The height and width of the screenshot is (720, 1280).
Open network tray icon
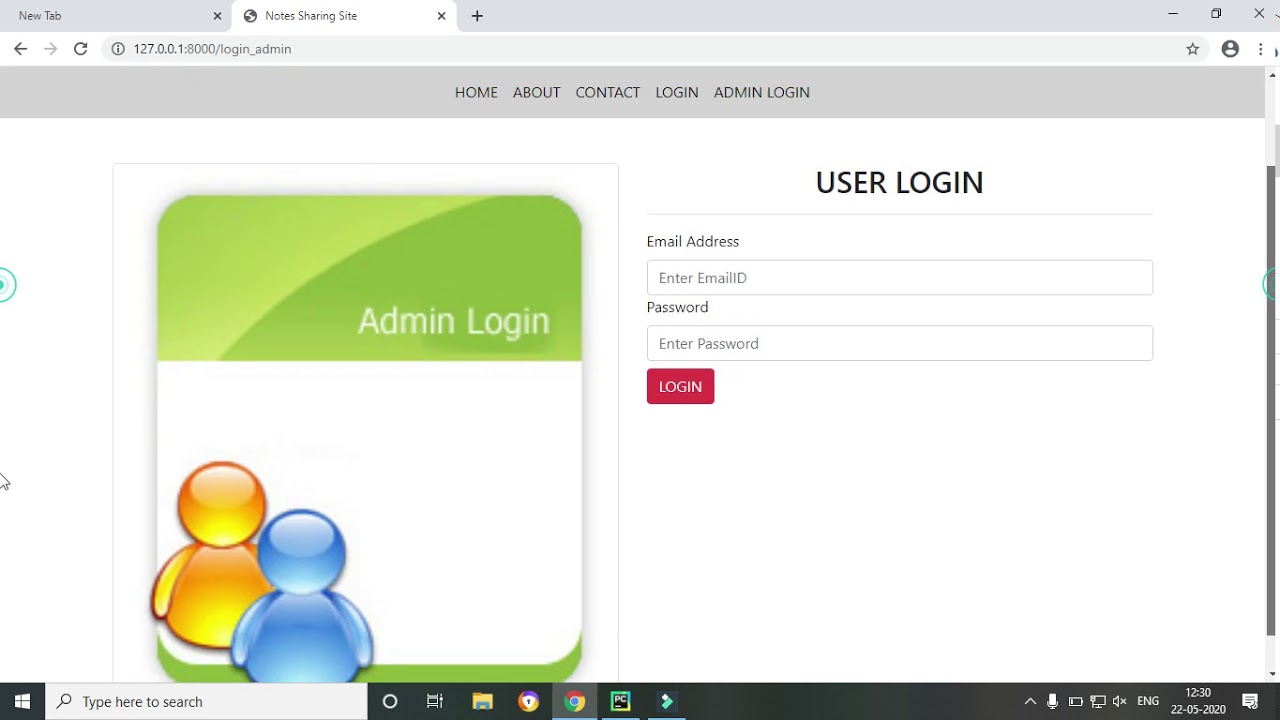click(1097, 702)
